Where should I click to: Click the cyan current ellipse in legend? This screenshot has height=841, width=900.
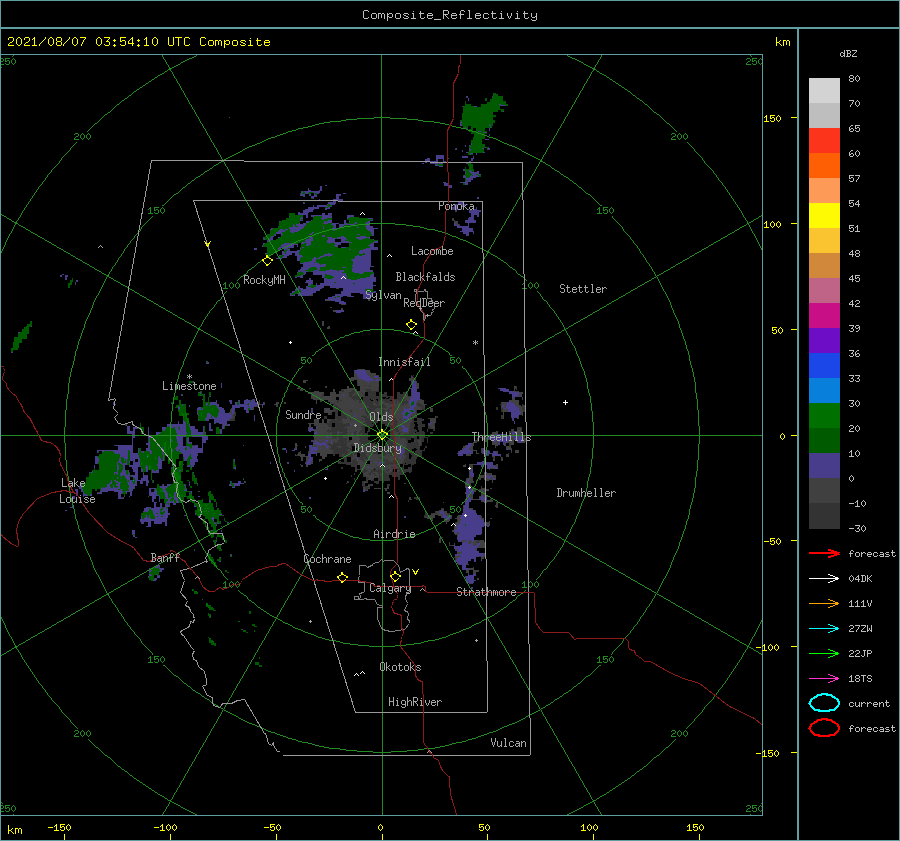[x=824, y=703]
